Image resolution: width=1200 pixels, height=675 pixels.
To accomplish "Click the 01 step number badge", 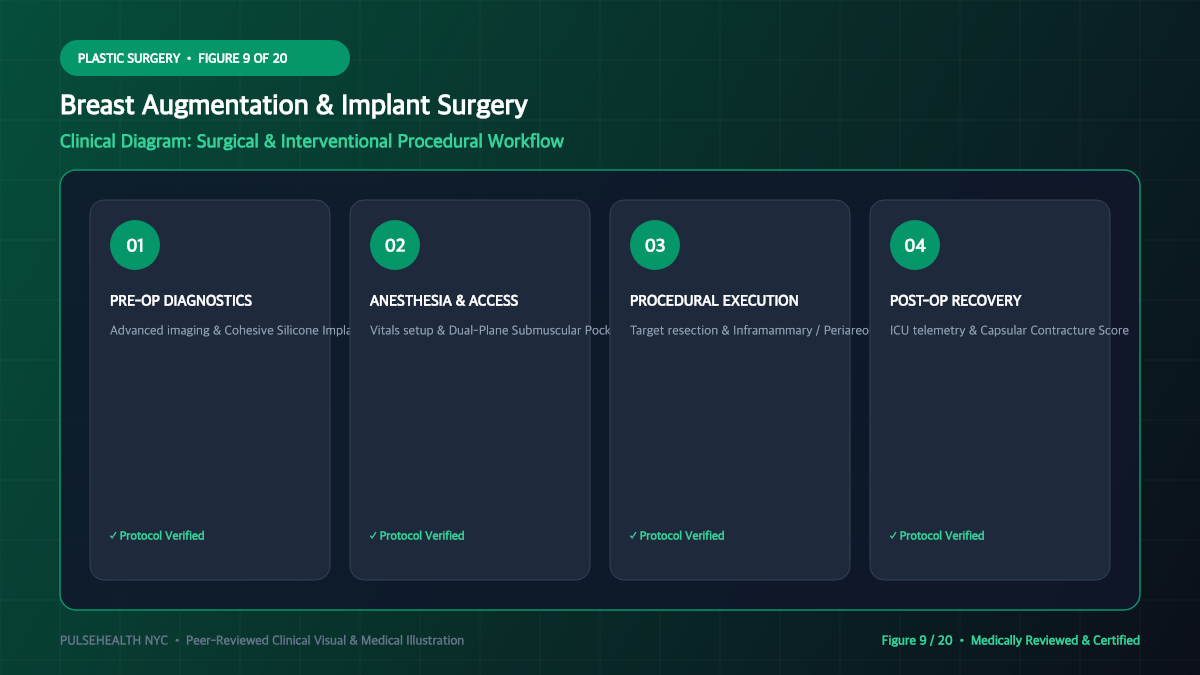I will pyautogui.click(x=135, y=245).
